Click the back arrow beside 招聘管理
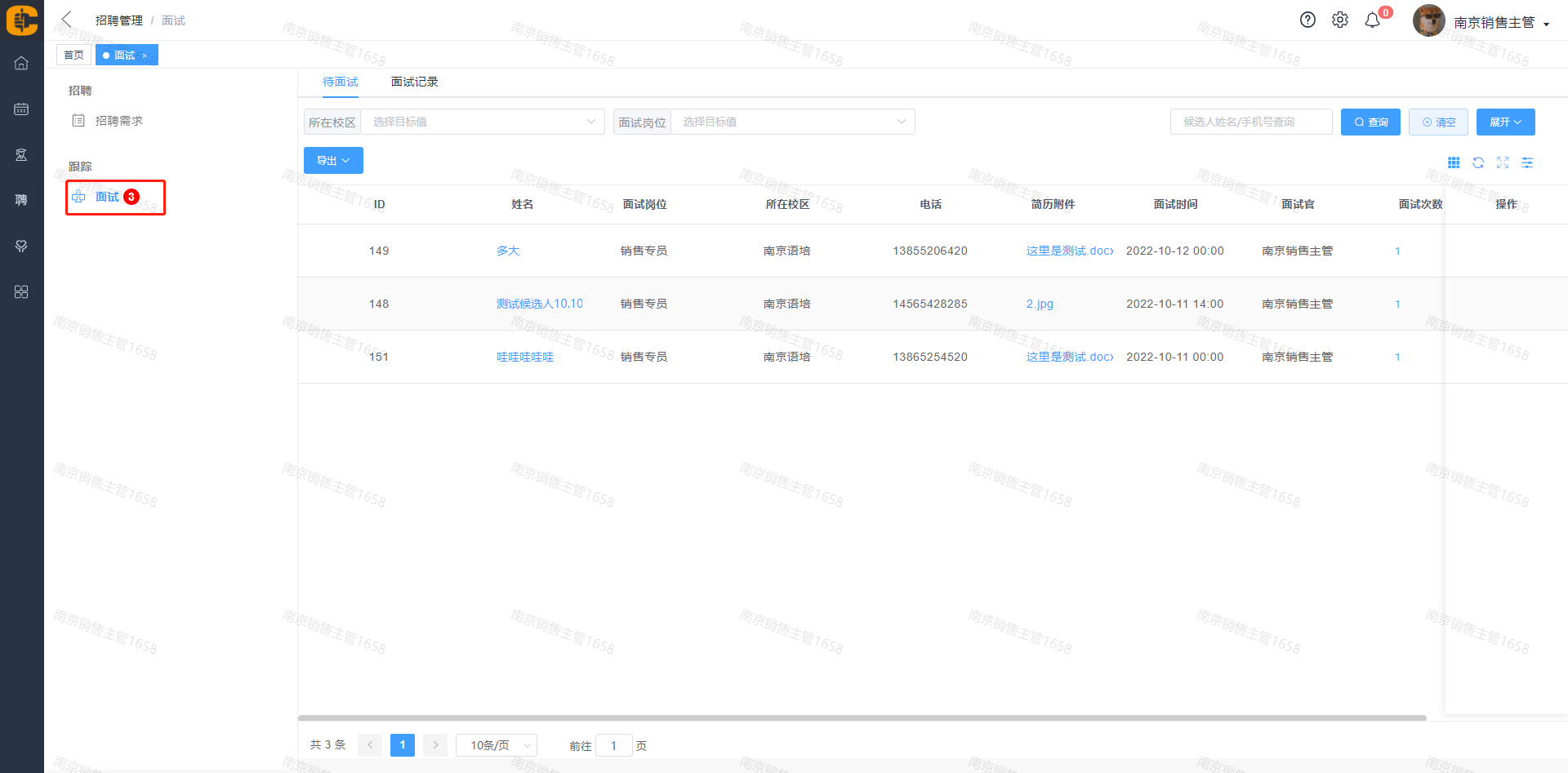This screenshot has width=1568, height=773. [67, 20]
